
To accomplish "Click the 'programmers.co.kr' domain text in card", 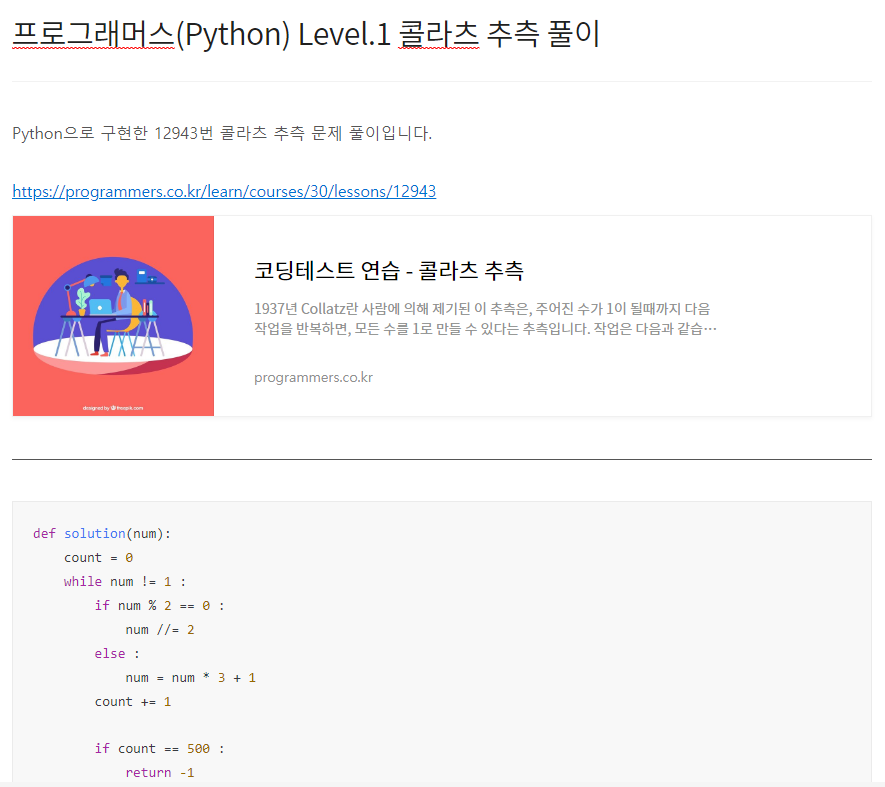I will pyautogui.click(x=313, y=377).
